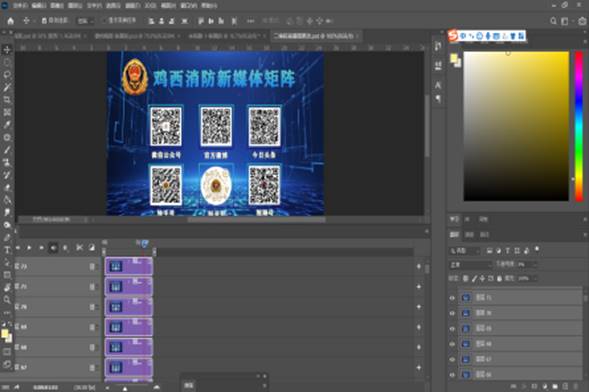The image size is (589, 392).
Task: Select the Hand tool
Action: click(7, 288)
